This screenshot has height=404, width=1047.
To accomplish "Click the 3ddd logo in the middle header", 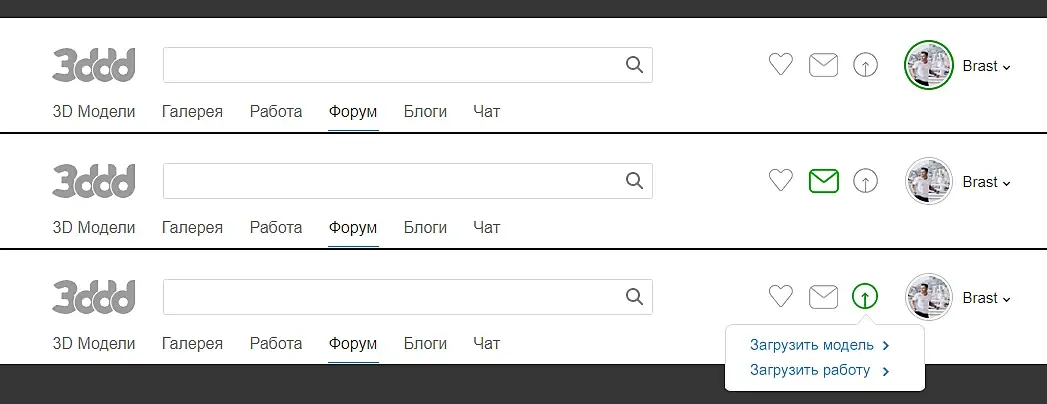I will pyautogui.click(x=94, y=181).
